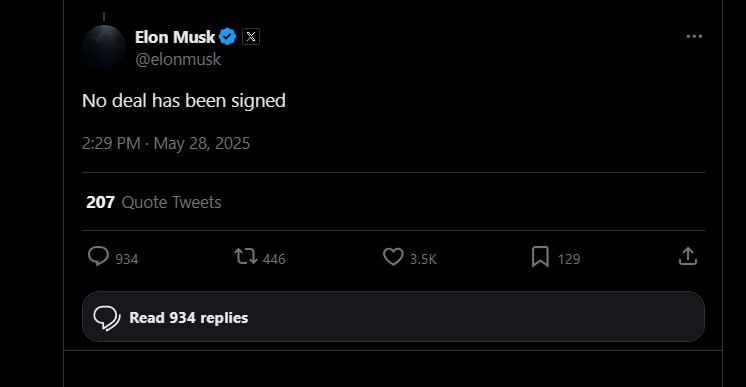
Task: Open the share upload arrow icon
Action: point(687,256)
